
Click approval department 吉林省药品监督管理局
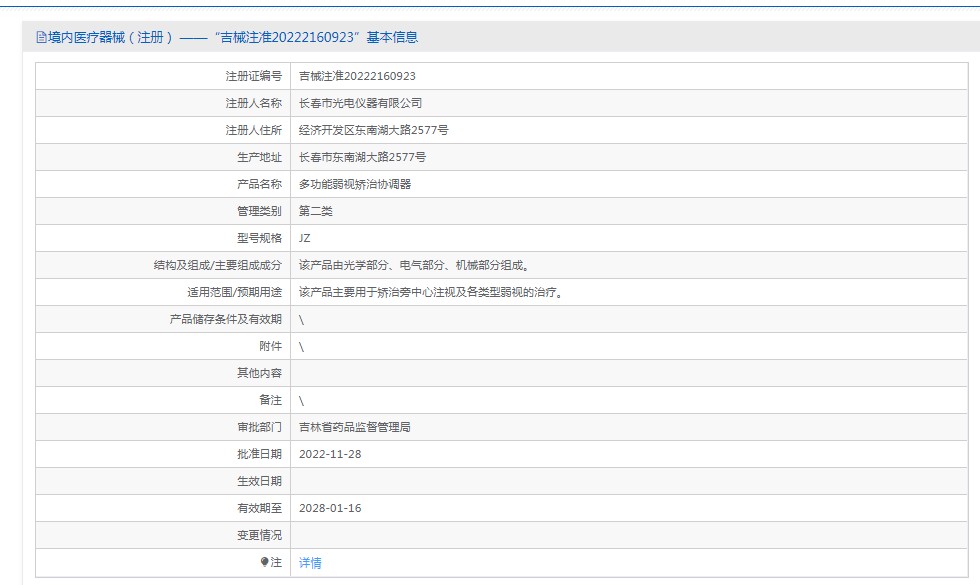point(354,427)
